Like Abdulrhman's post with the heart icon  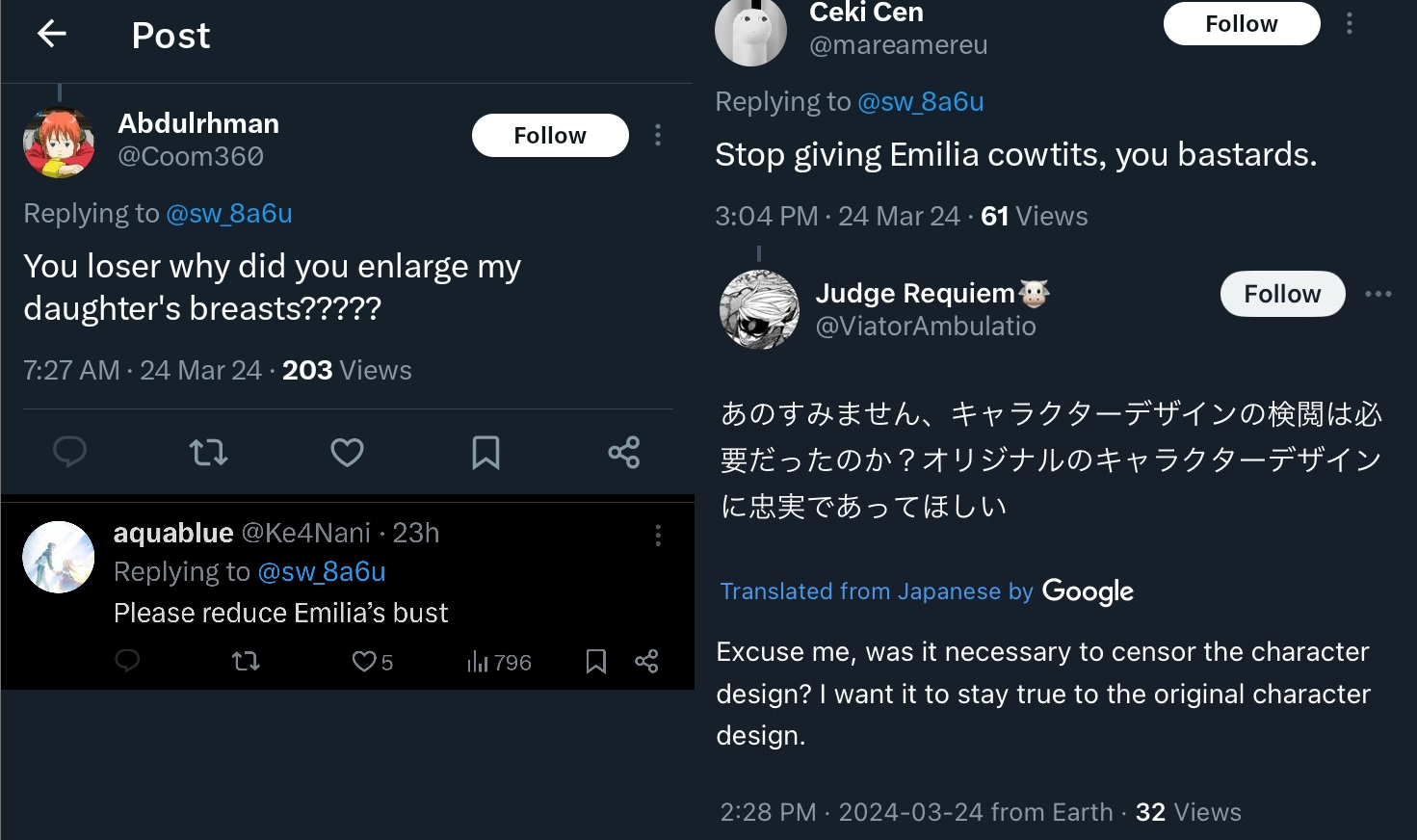click(347, 452)
